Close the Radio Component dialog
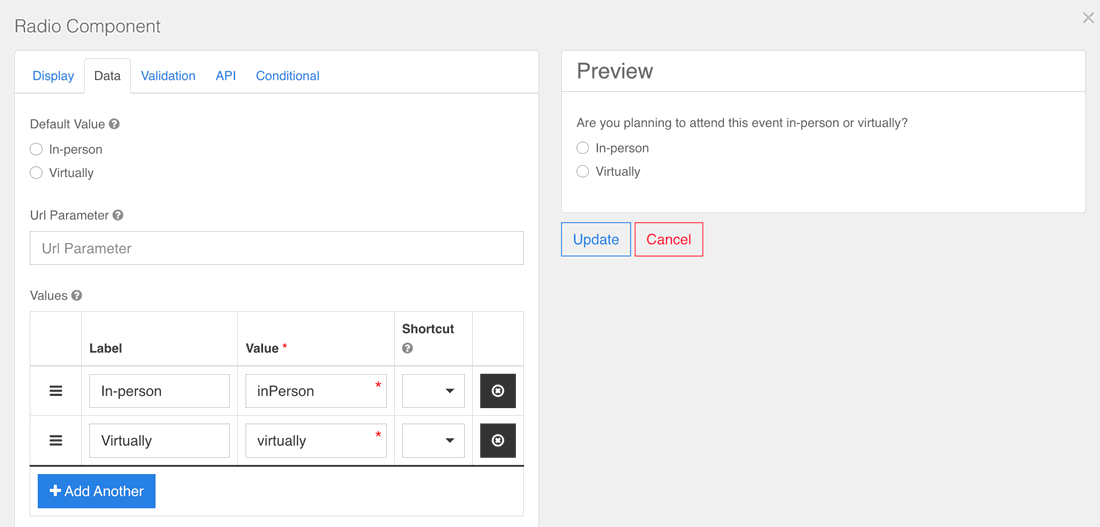This screenshot has height=527, width=1100. [x=1088, y=18]
